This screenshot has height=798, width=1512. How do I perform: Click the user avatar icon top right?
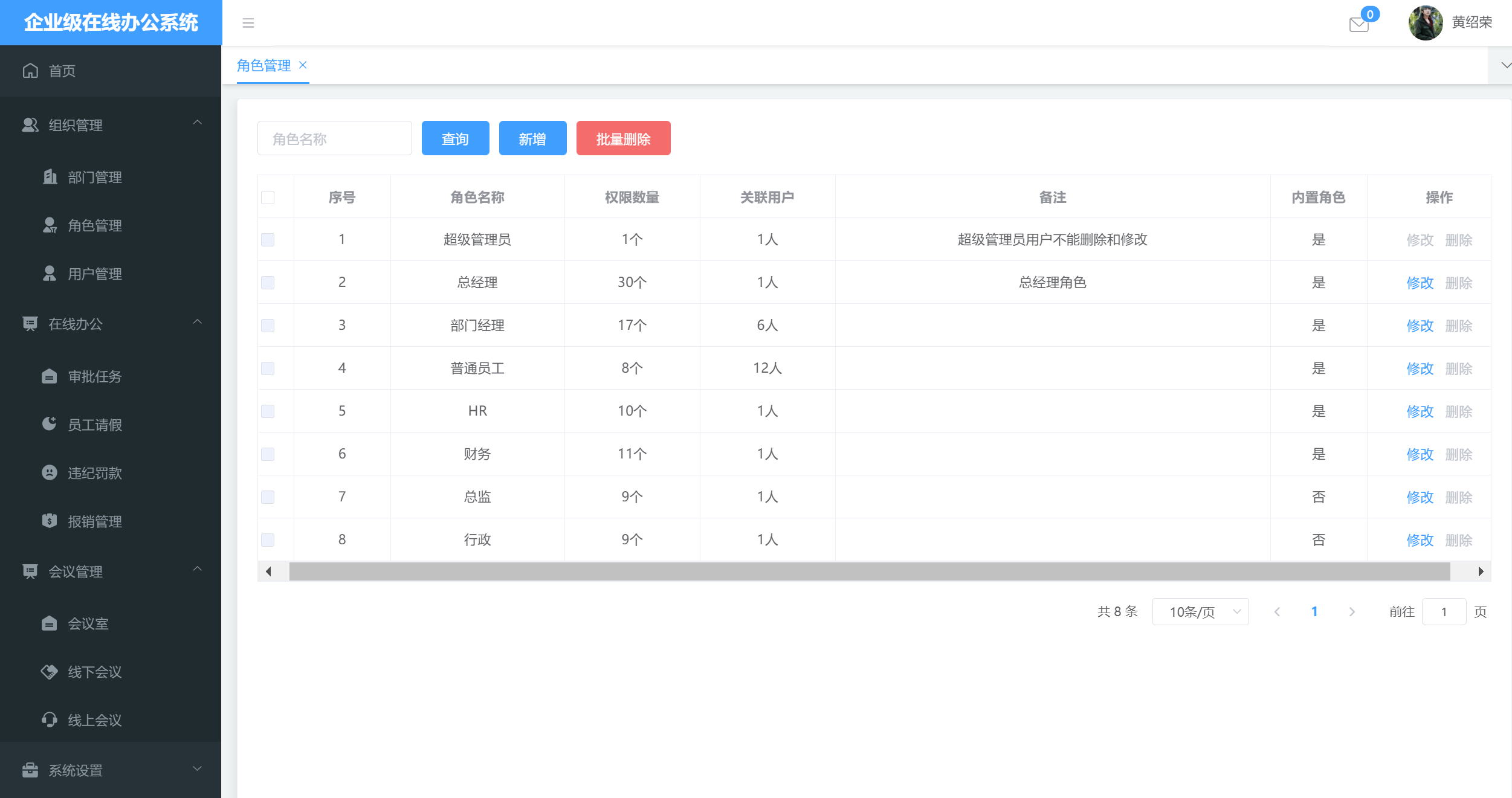[x=1423, y=22]
